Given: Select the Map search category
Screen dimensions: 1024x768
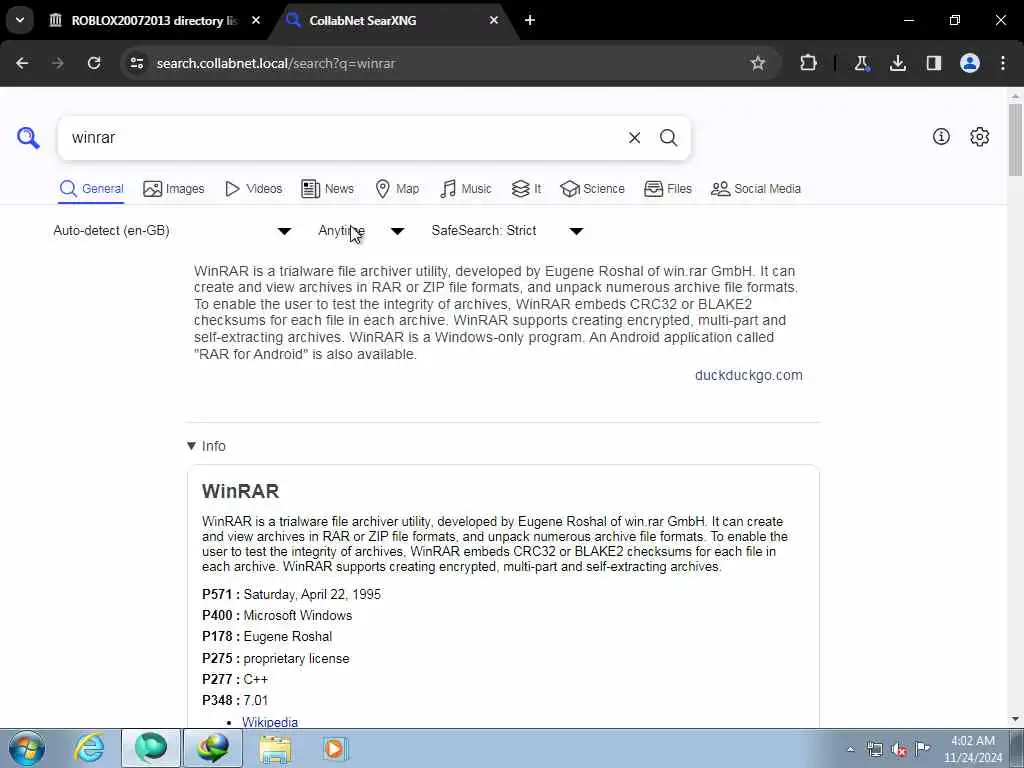Looking at the screenshot, I should (397, 189).
